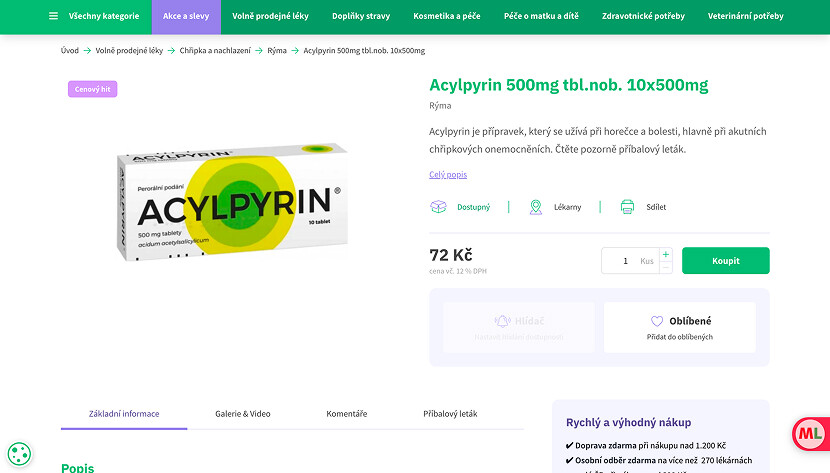The width and height of the screenshot is (830, 473).
Task: Click the cookie settings icon
Action: 19,454
